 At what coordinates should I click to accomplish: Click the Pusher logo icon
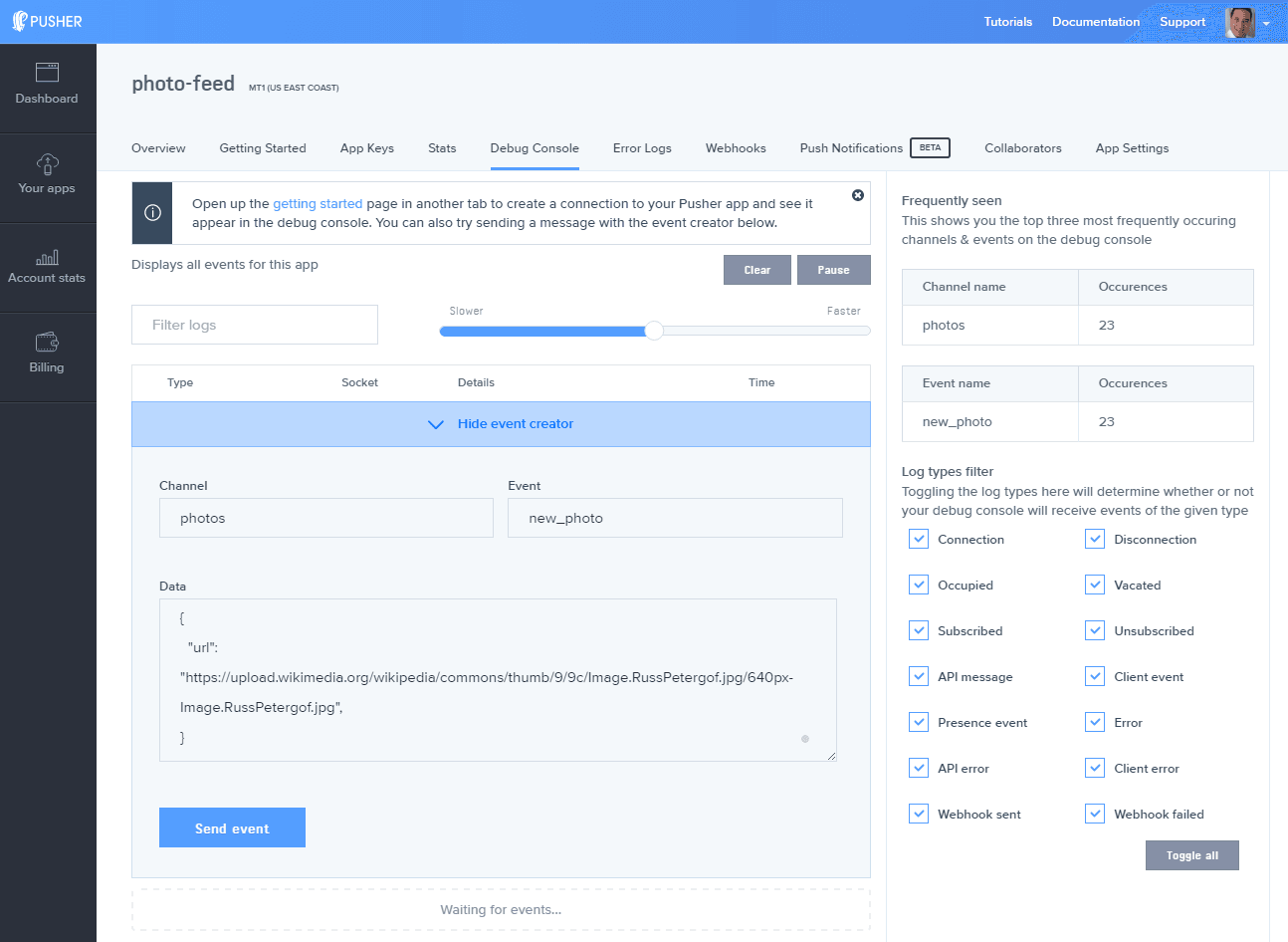tap(20, 21)
